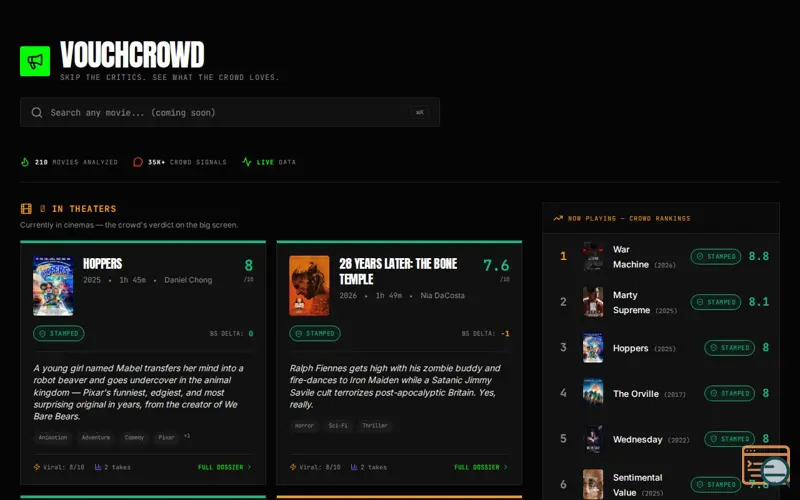The image size is (800, 500).
Task: Click 'BS DELTA: 0' on Hoppers card
Action: [232, 334]
